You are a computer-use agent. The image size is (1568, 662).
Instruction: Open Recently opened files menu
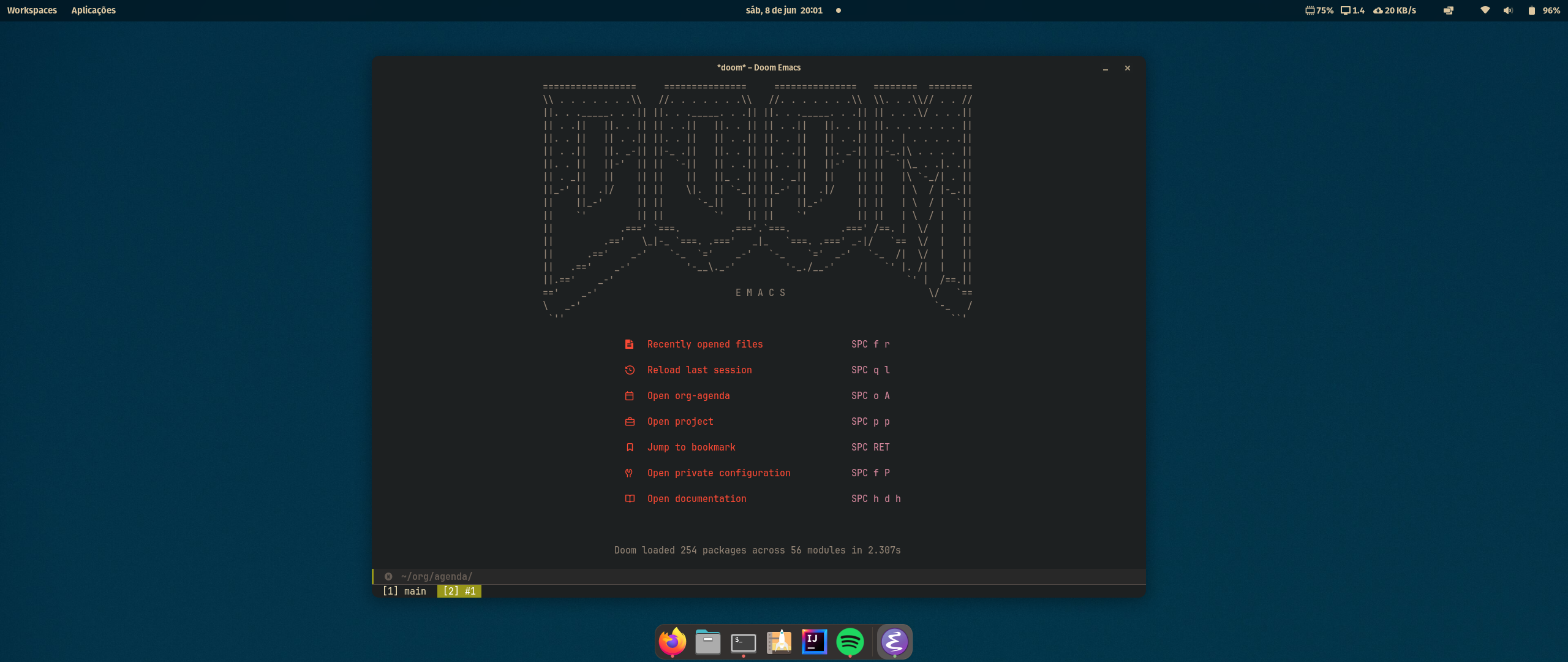pyautogui.click(x=705, y=343)
